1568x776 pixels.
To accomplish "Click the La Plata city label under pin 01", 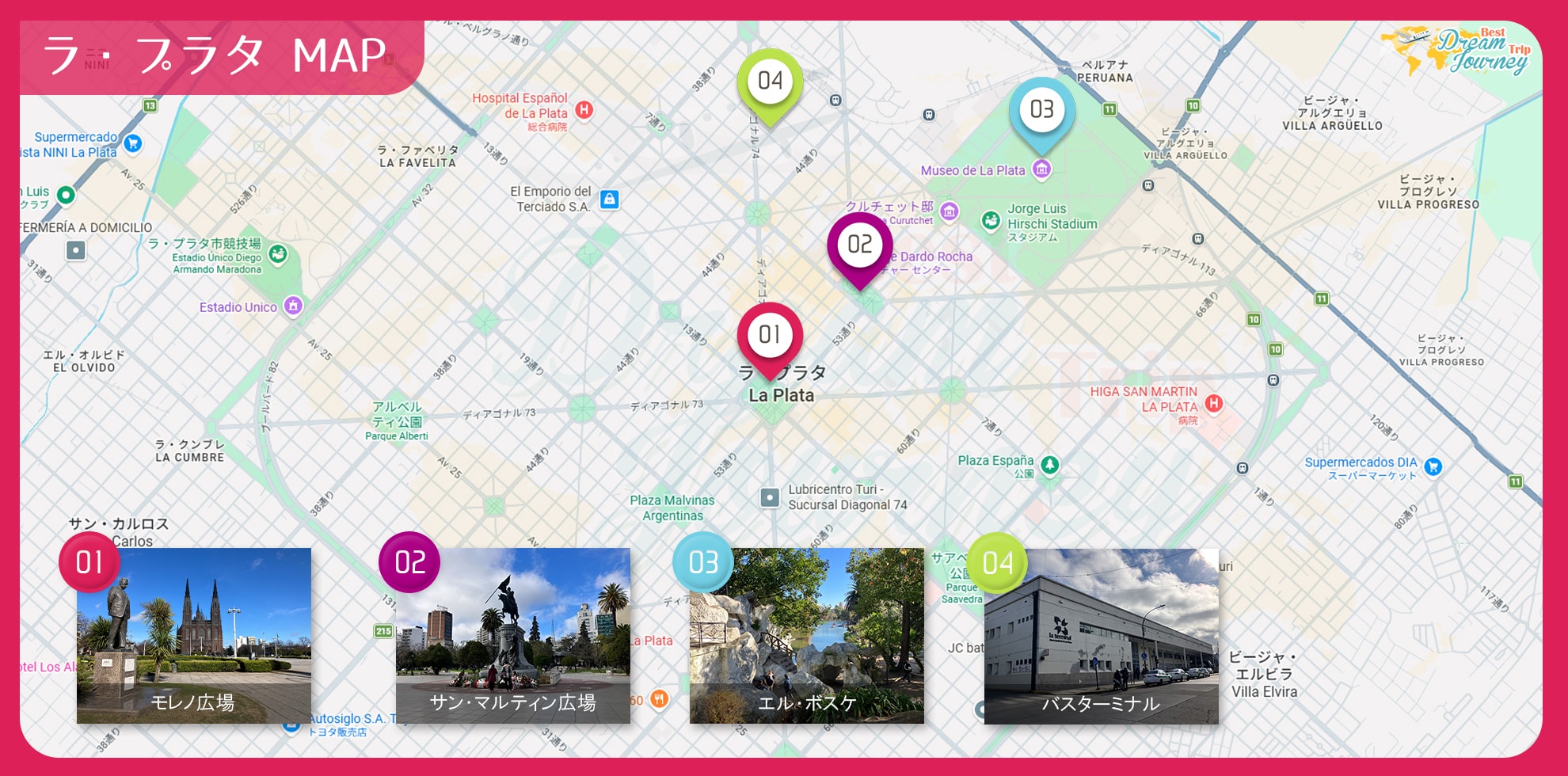I will 782,395.
